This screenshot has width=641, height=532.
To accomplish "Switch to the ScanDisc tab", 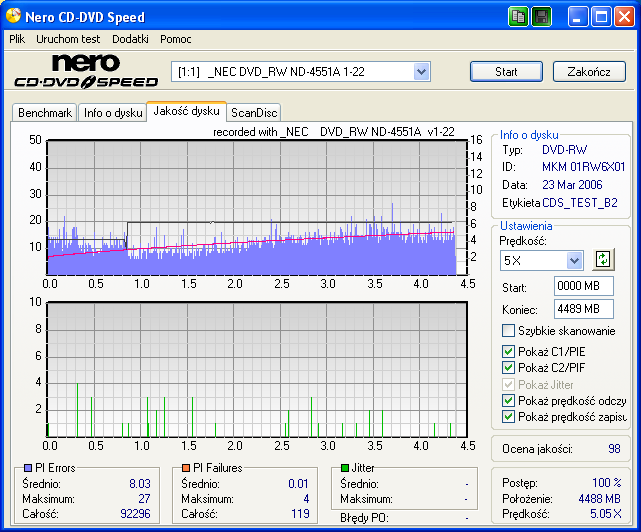I will [254, 113].
